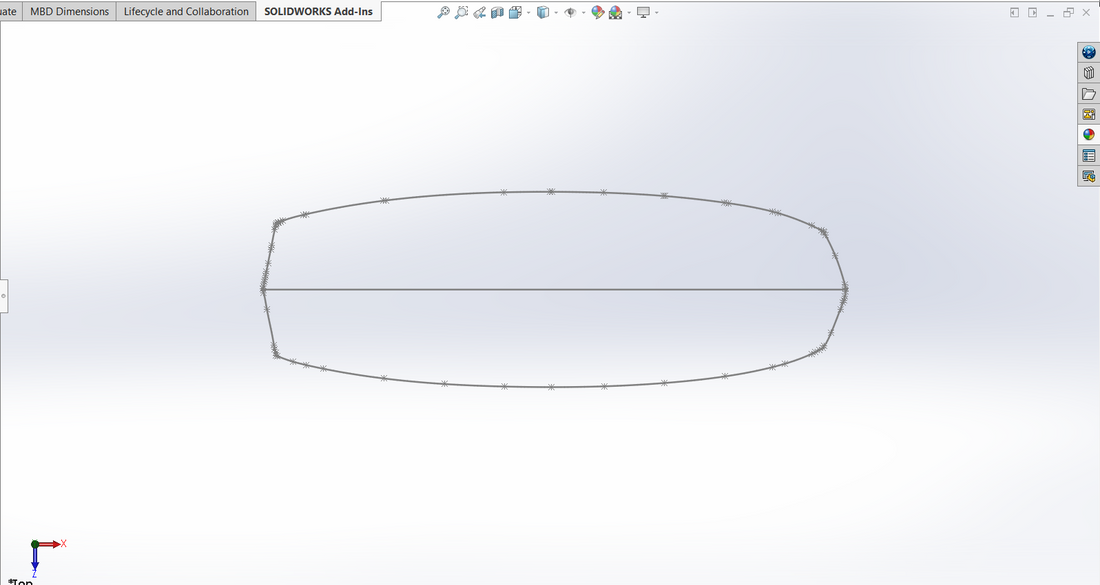Image resolution: width=1100 pixels, height=585 pixels.
Task: Switch to the MBD Dimensions tab
Action: [x=69, y=12]
